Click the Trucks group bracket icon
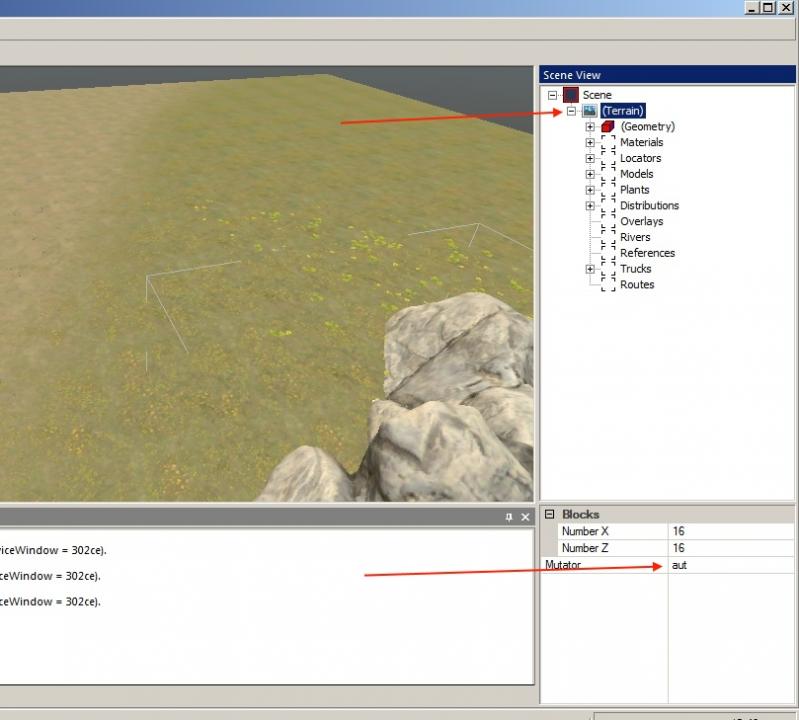 608,269
